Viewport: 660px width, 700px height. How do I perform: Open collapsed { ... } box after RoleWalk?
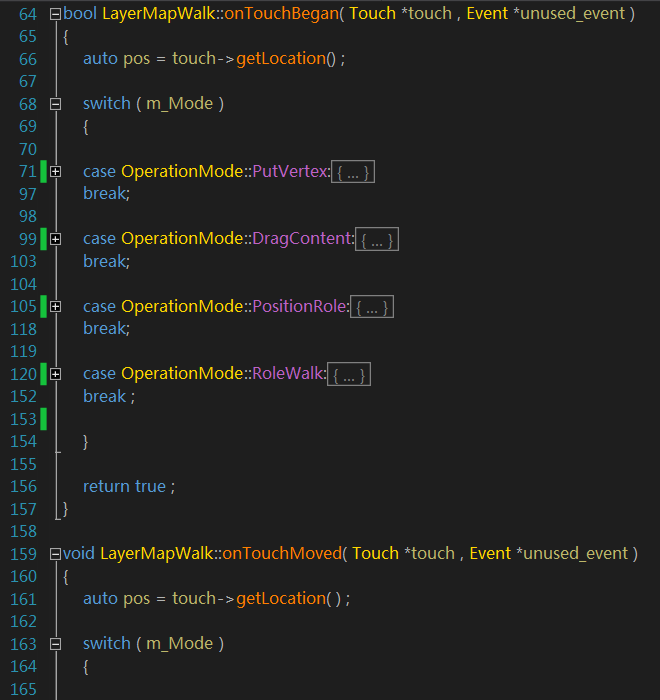(349, 374)
